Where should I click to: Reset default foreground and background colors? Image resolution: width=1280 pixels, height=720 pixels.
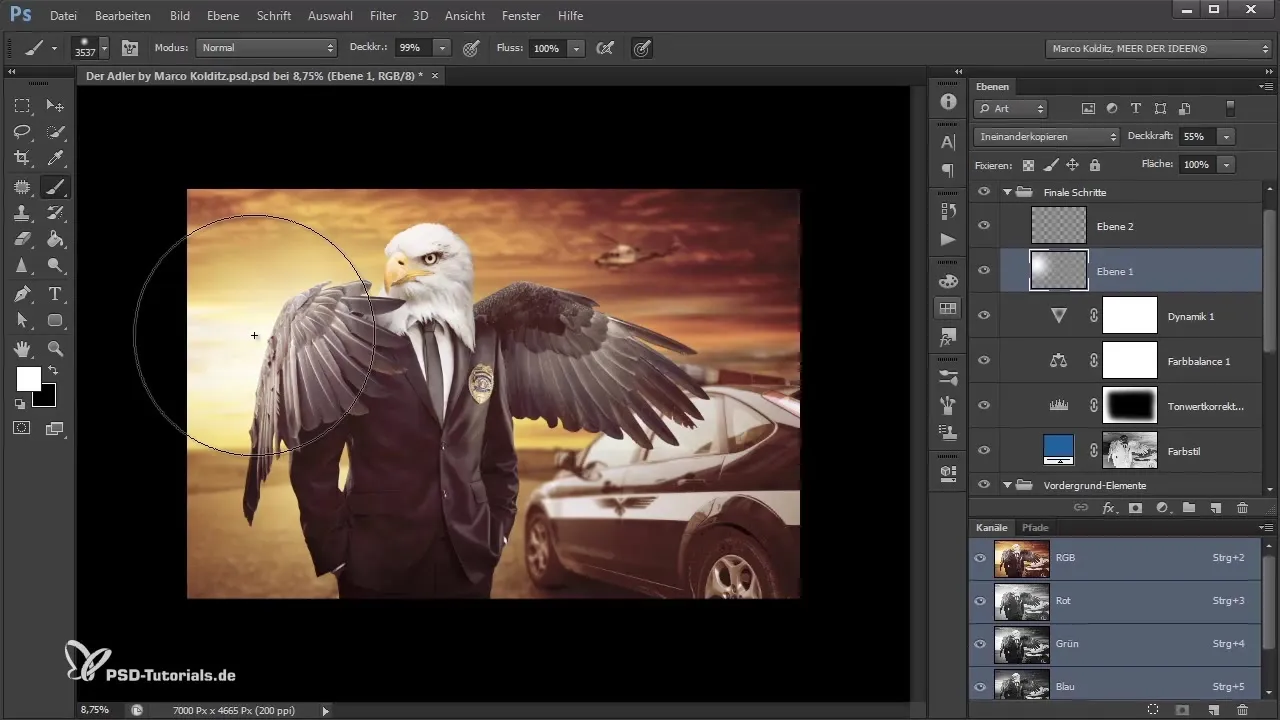pyautogui.click(x=20, y=404)
